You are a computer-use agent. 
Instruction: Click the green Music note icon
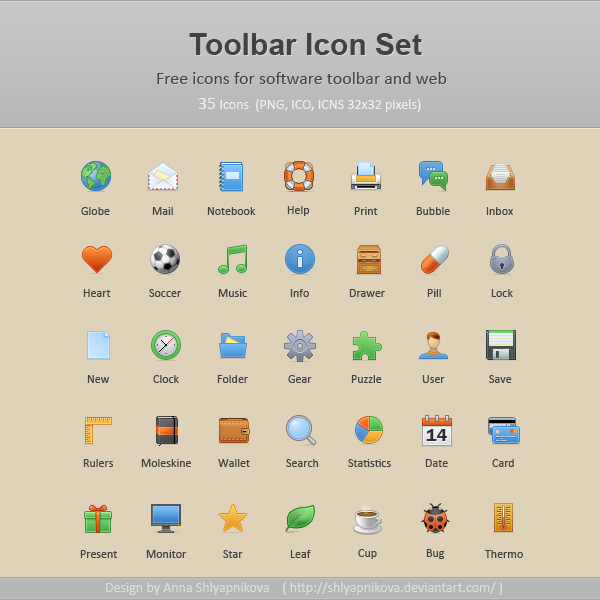[x=232, y=259]
